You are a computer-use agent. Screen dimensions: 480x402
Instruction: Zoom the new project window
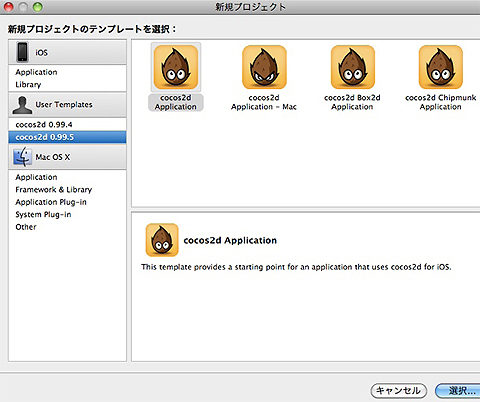38,7
